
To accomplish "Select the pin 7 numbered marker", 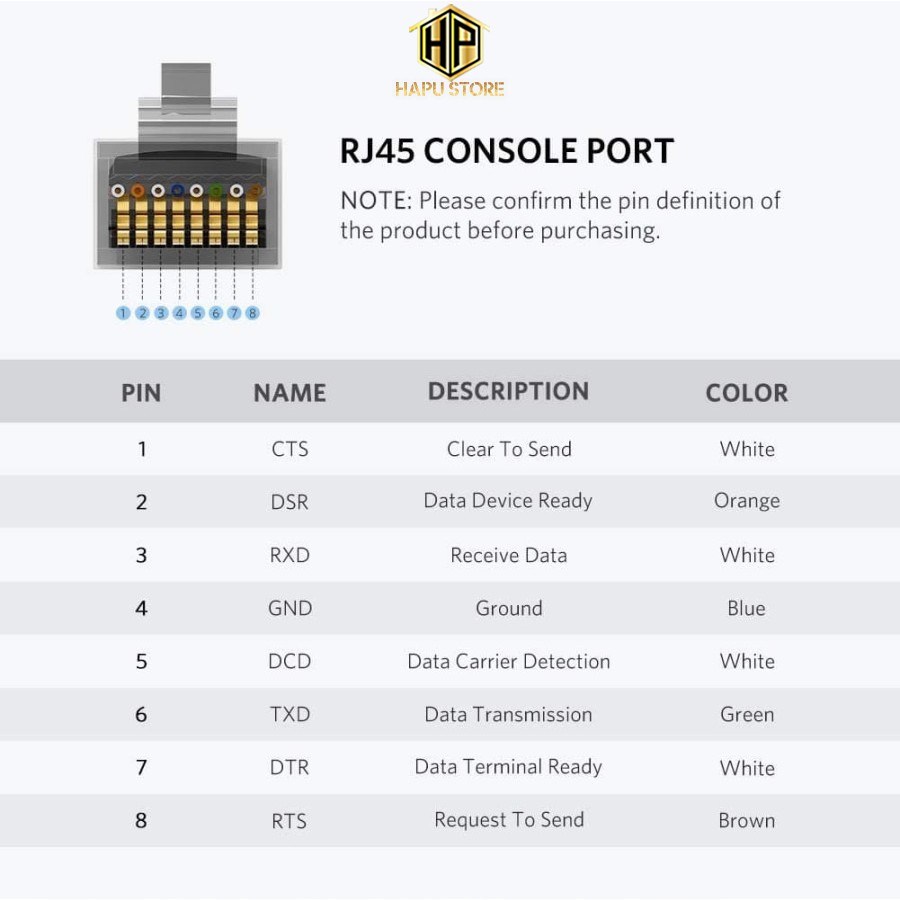I will click(234, 313).
